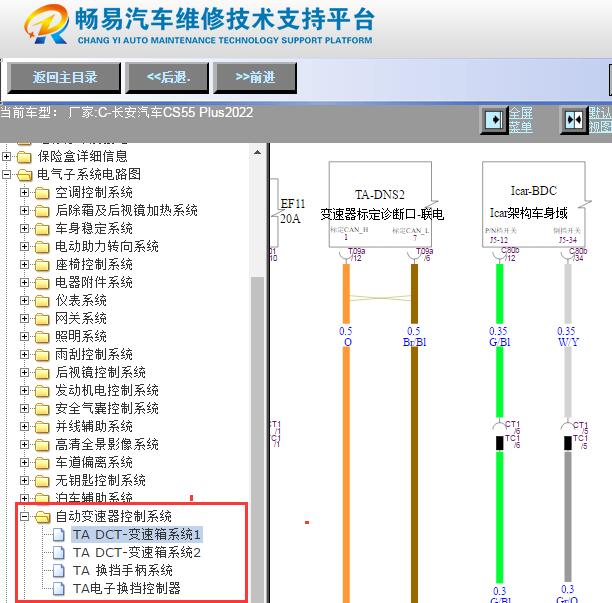612x603 pixels.
Task: Click the TA-DNS2 connector box
Action: [x=380, y=205]
